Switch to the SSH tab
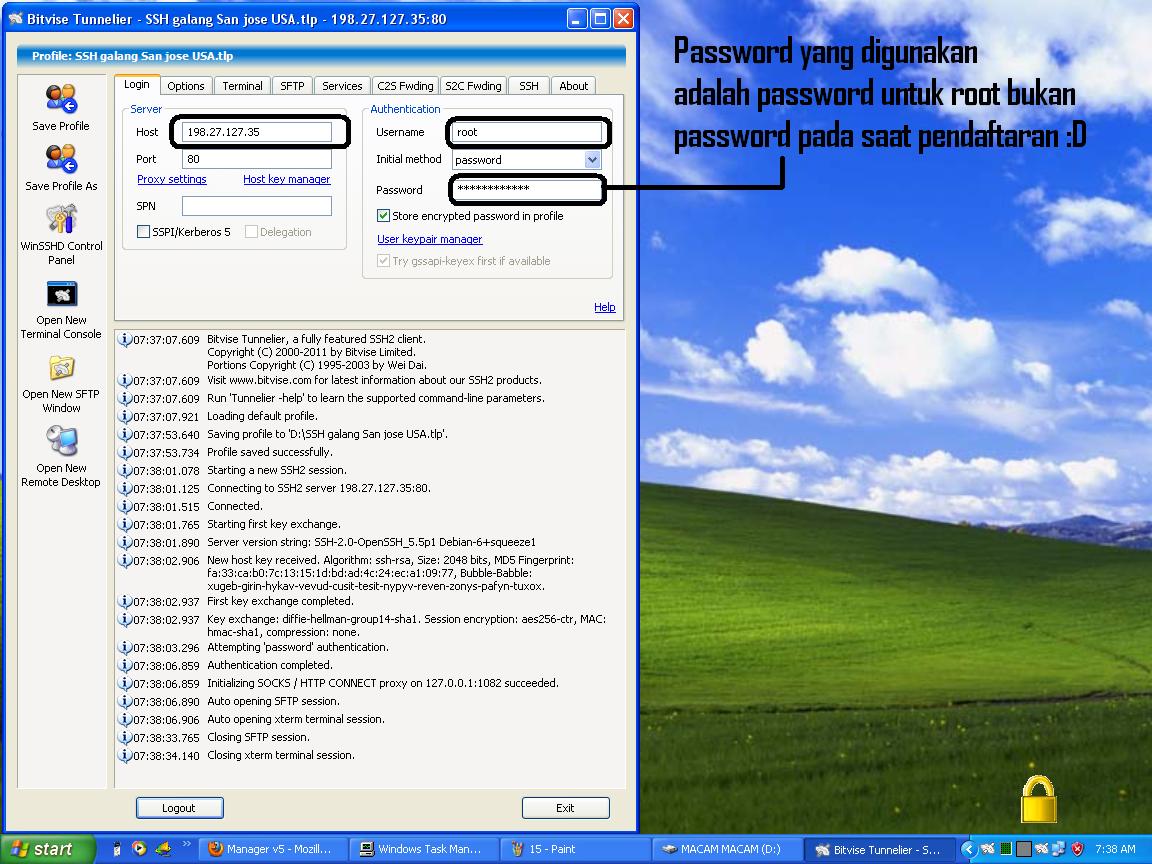Viewport: 1152px width, 864px height. (x=529, y=86)
